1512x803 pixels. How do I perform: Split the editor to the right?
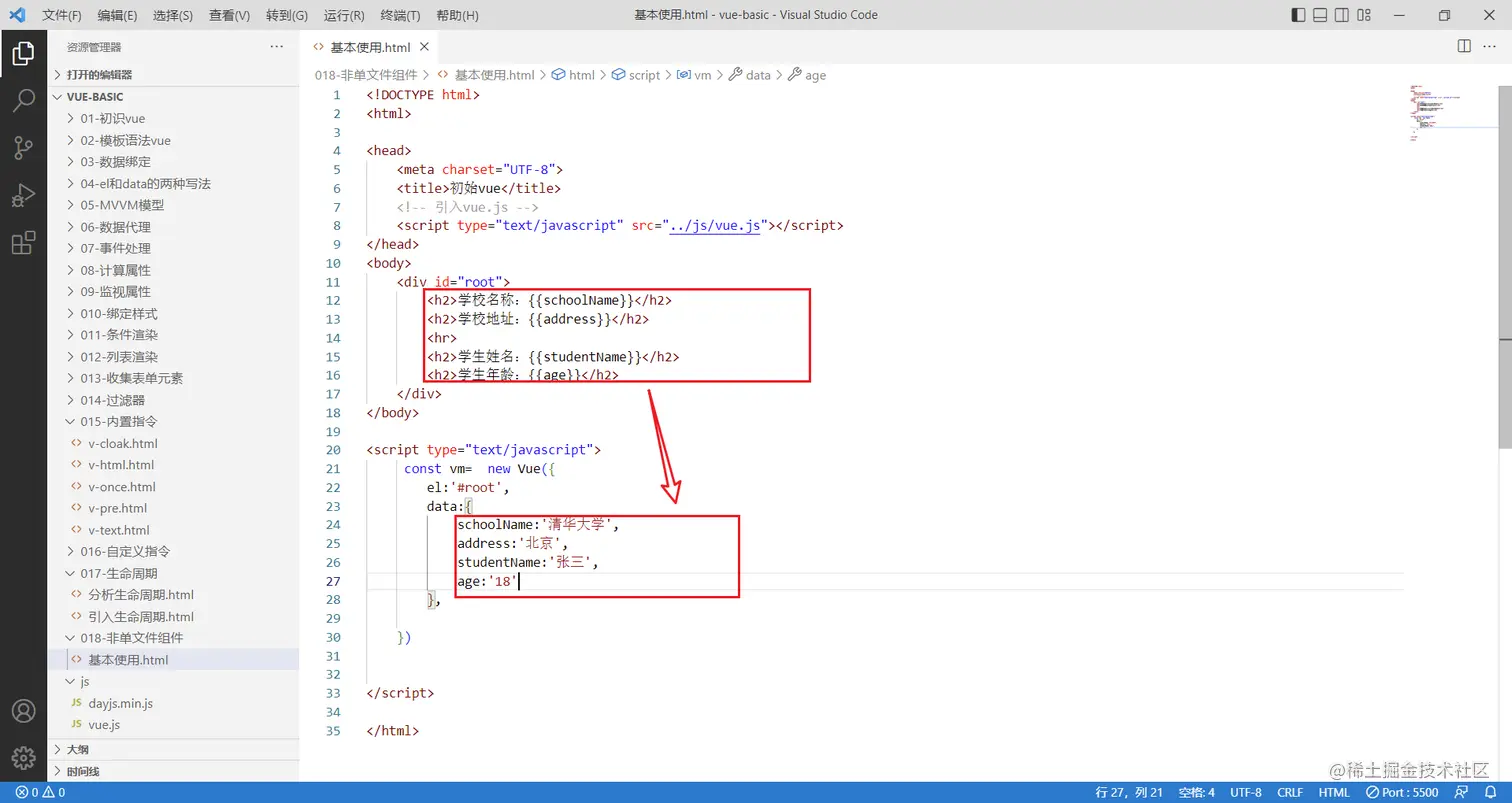tap(1464, 46)
